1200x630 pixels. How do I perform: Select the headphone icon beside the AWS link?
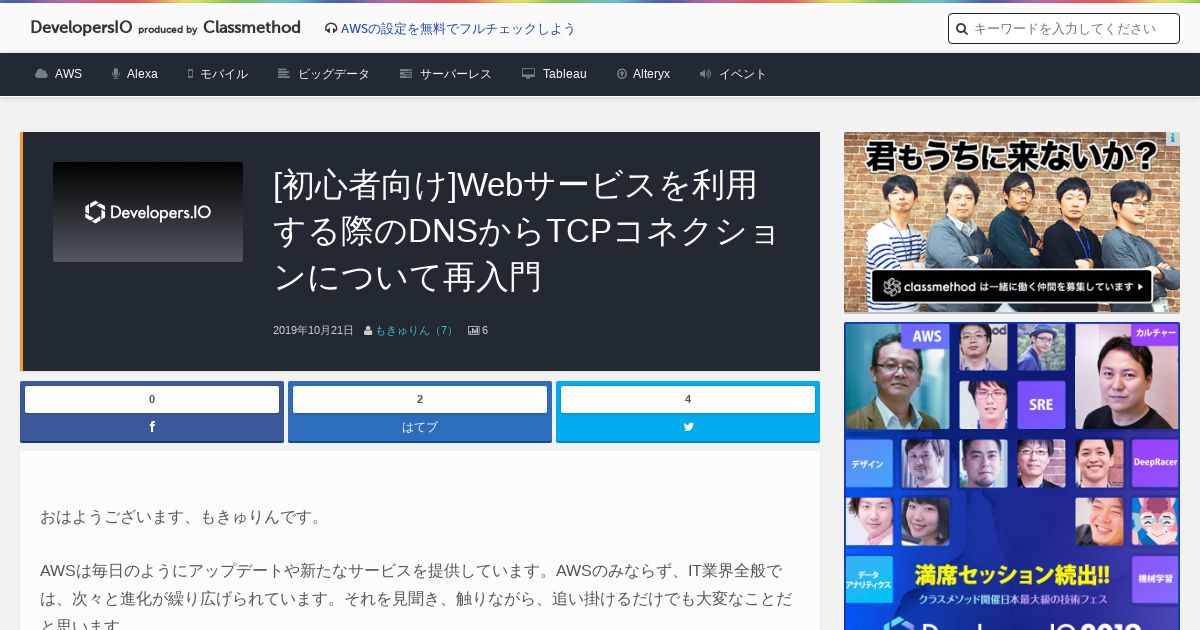(x=331, y=29)
